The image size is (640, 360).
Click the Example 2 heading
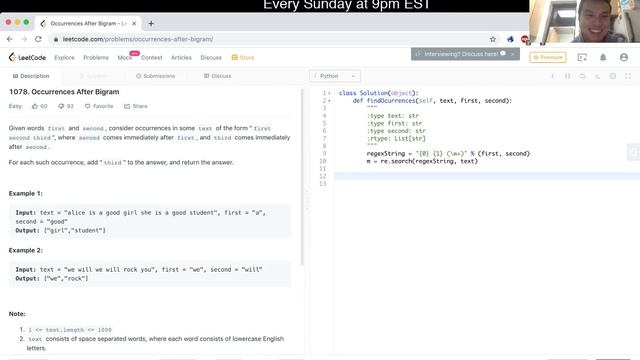click(x=26, y=250)
